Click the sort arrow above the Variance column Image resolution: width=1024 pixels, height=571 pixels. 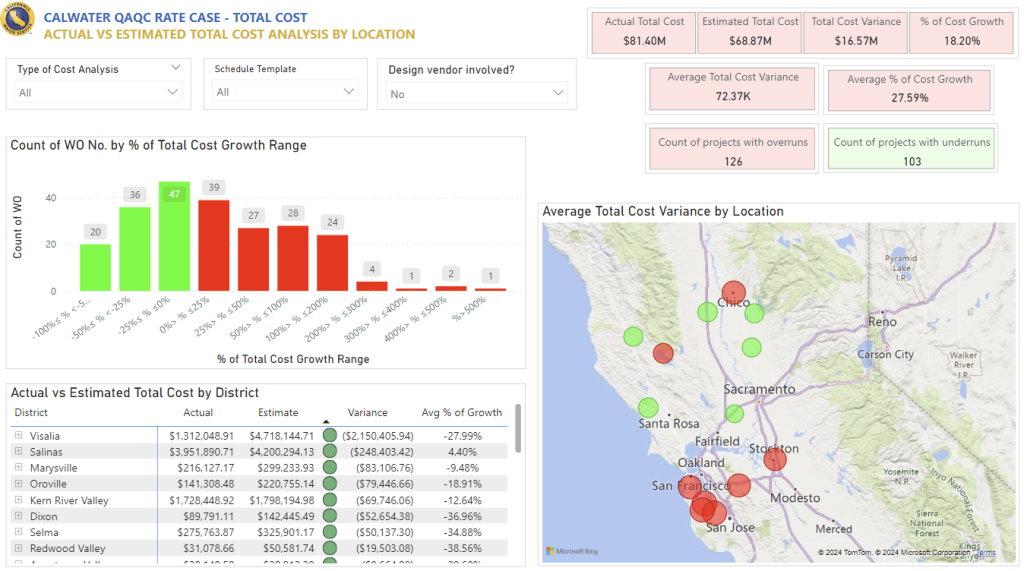pyautogui.click(x=326, y=421)
